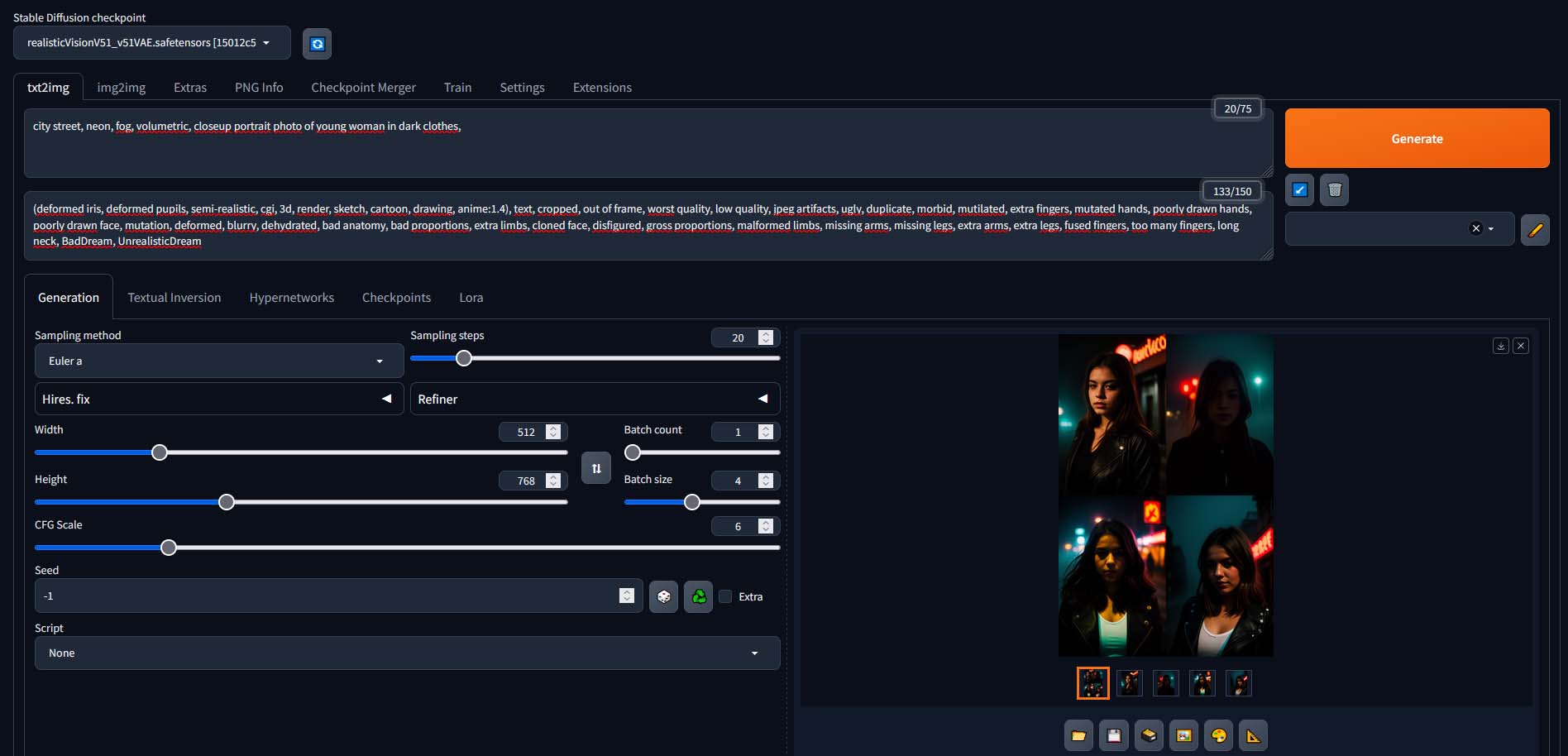
Task: Expand the Hires. fix section
Action: (219, 399)
